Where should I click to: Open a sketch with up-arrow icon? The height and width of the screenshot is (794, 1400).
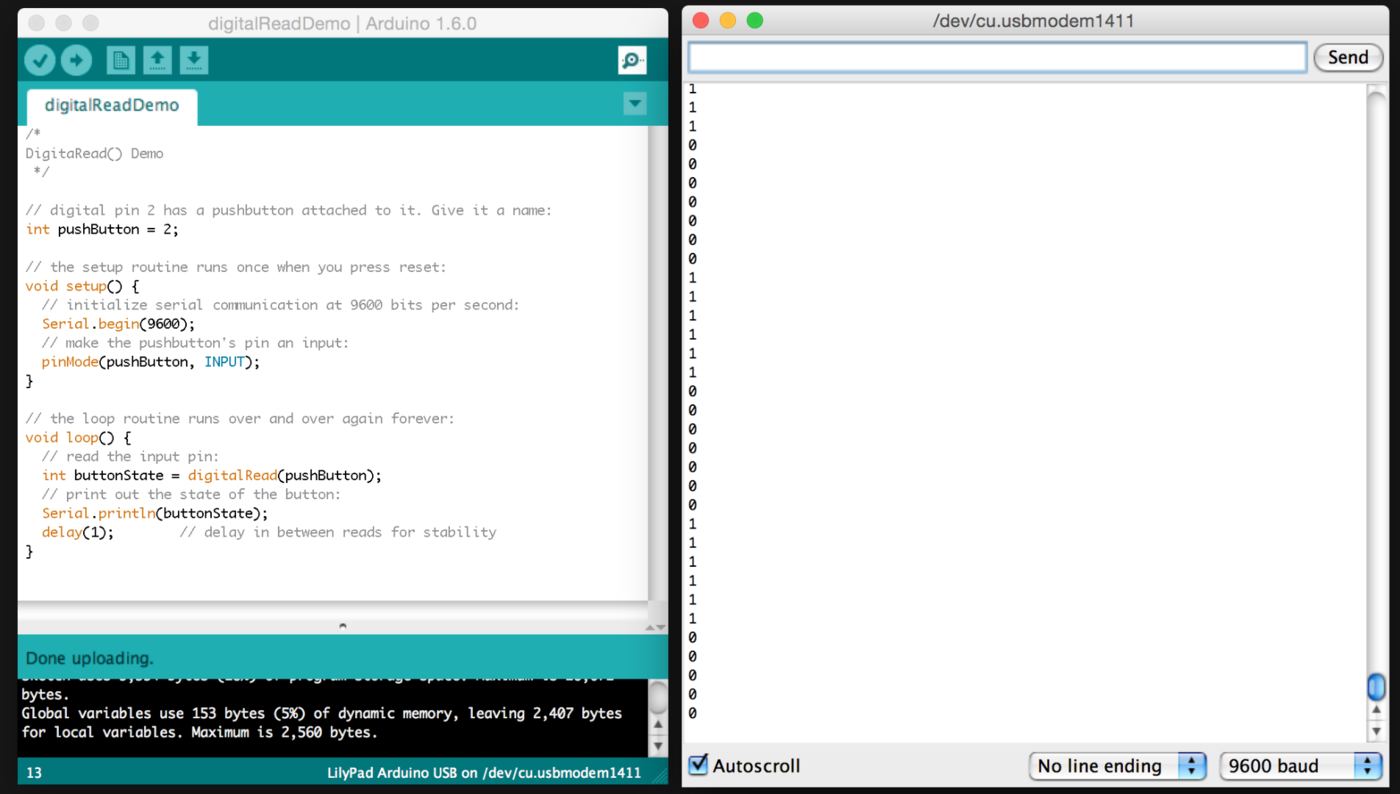click(x=157, y=61)
